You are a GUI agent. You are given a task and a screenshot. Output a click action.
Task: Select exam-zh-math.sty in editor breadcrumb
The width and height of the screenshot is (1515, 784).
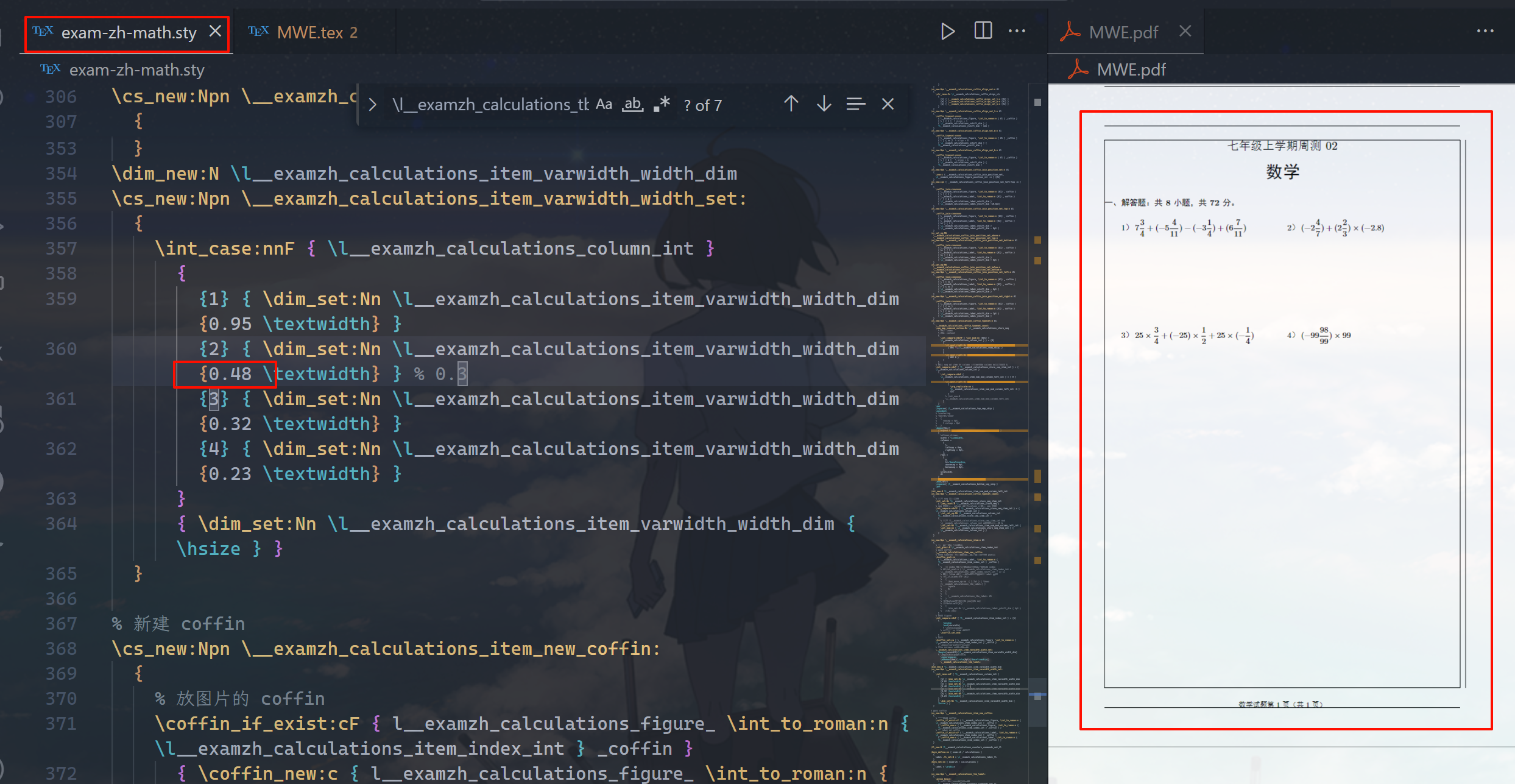136,70
